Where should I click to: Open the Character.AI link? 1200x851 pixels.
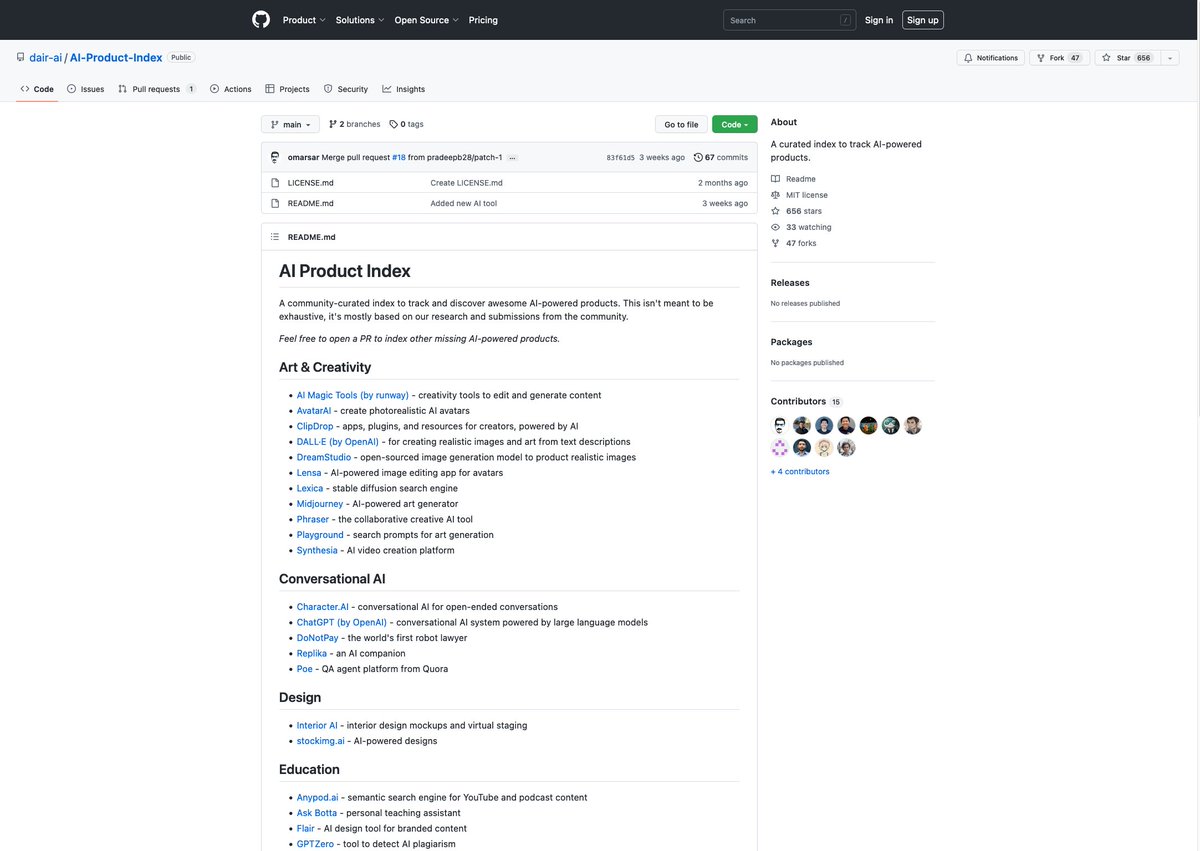tap(323, 607)
